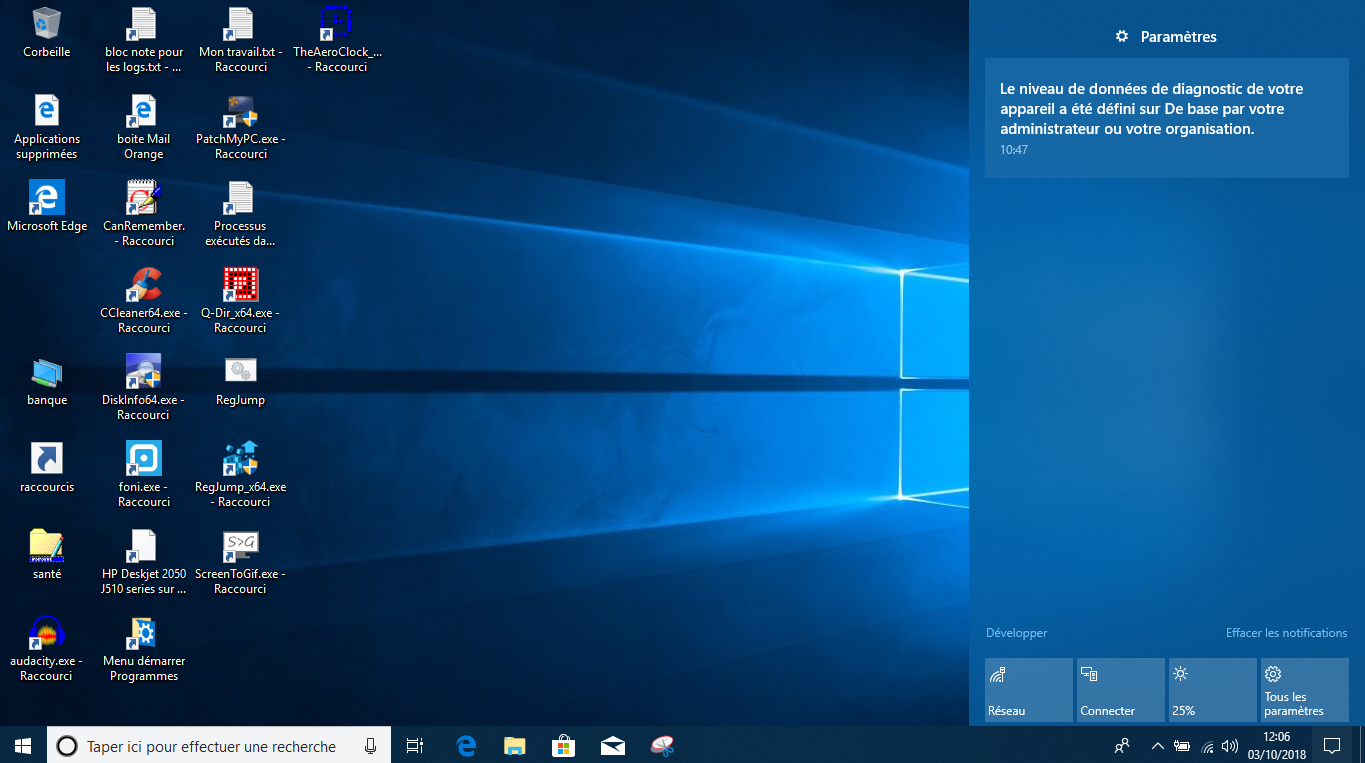Click the PatchMyPC.exe shortcut icon
1365x763 pixels.
click(x=240, y=112)
